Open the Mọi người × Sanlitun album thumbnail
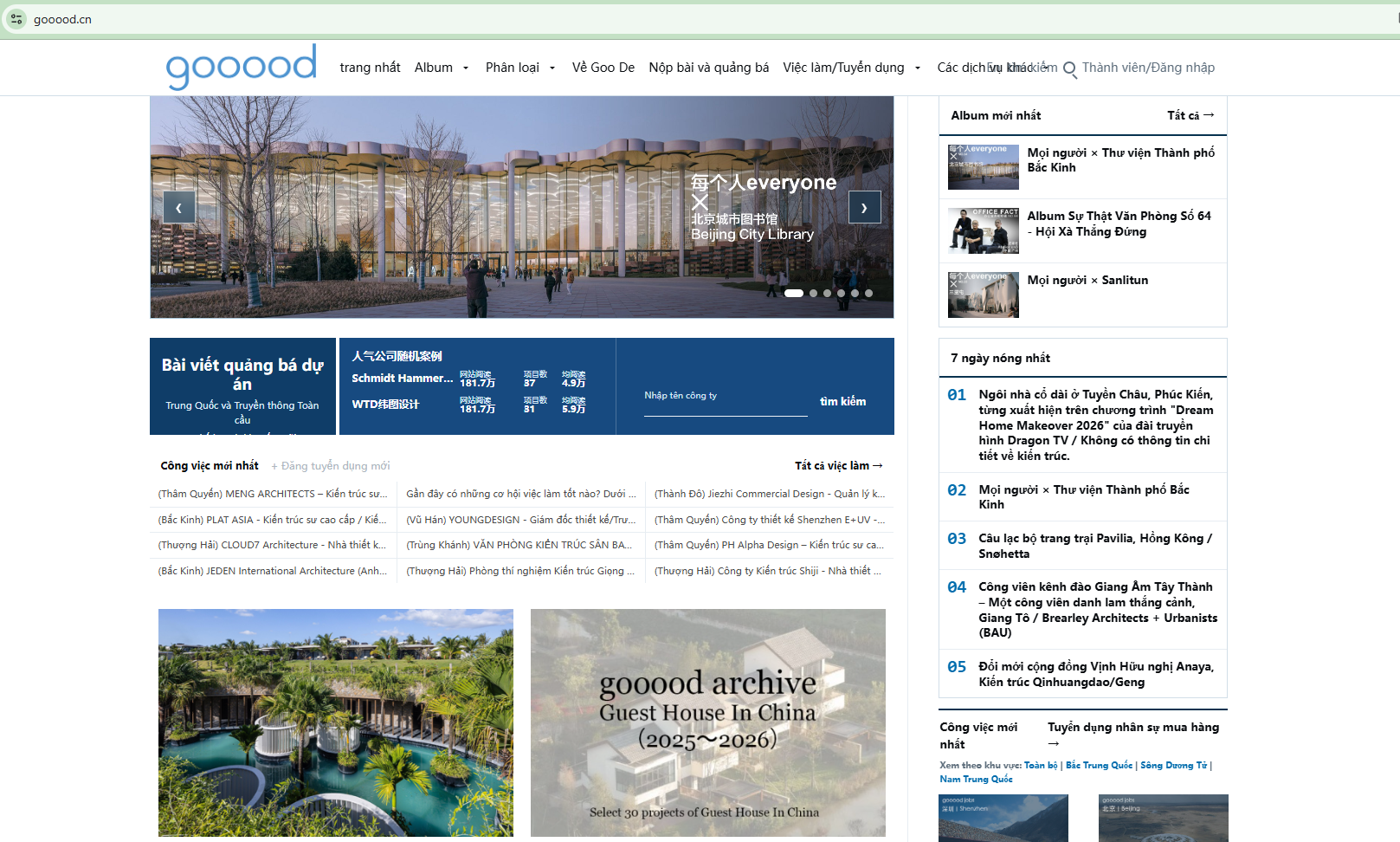The height and width of the screenshot is (842, 1400). click(984, 295)
